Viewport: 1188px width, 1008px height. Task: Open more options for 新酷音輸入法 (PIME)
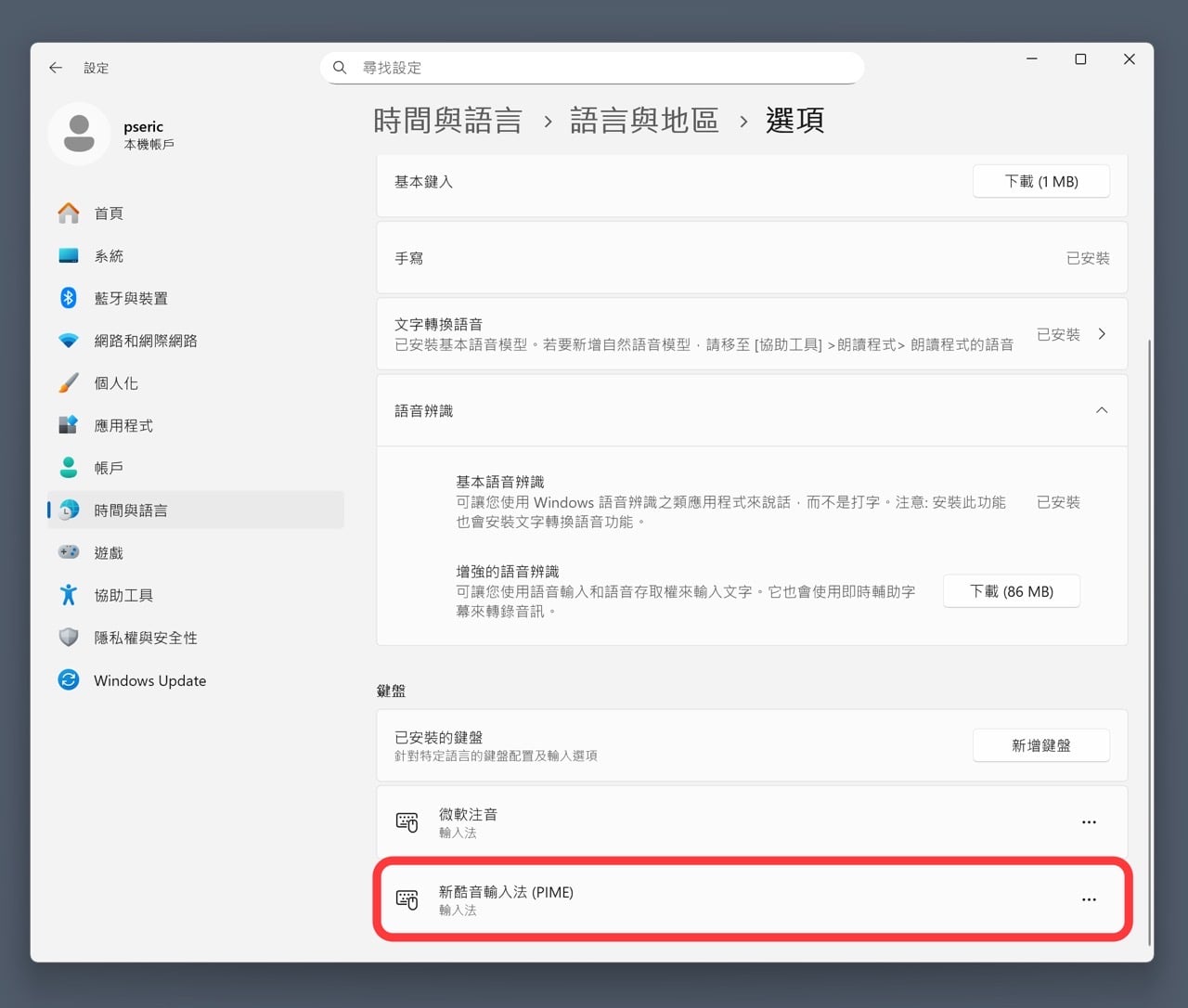pyautogui.click(x=1089, y=899)
